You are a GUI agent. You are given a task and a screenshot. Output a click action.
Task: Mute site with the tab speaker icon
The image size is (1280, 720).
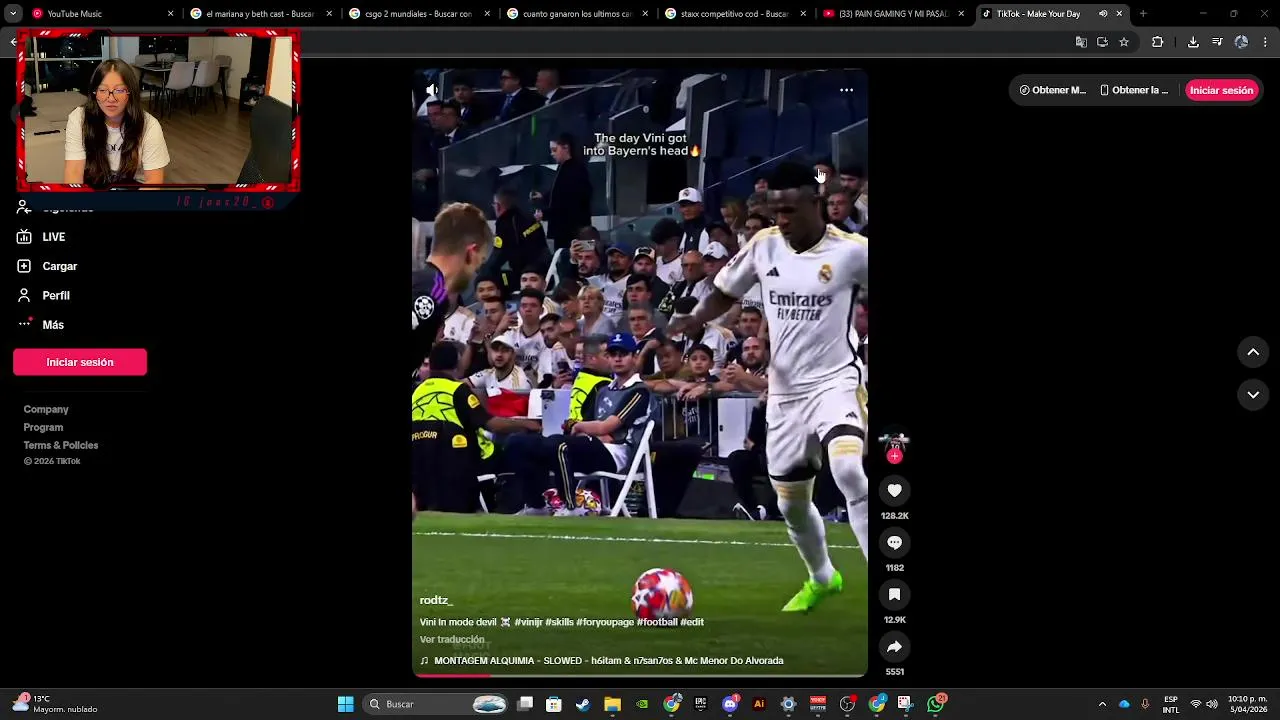click(1103, 14)
